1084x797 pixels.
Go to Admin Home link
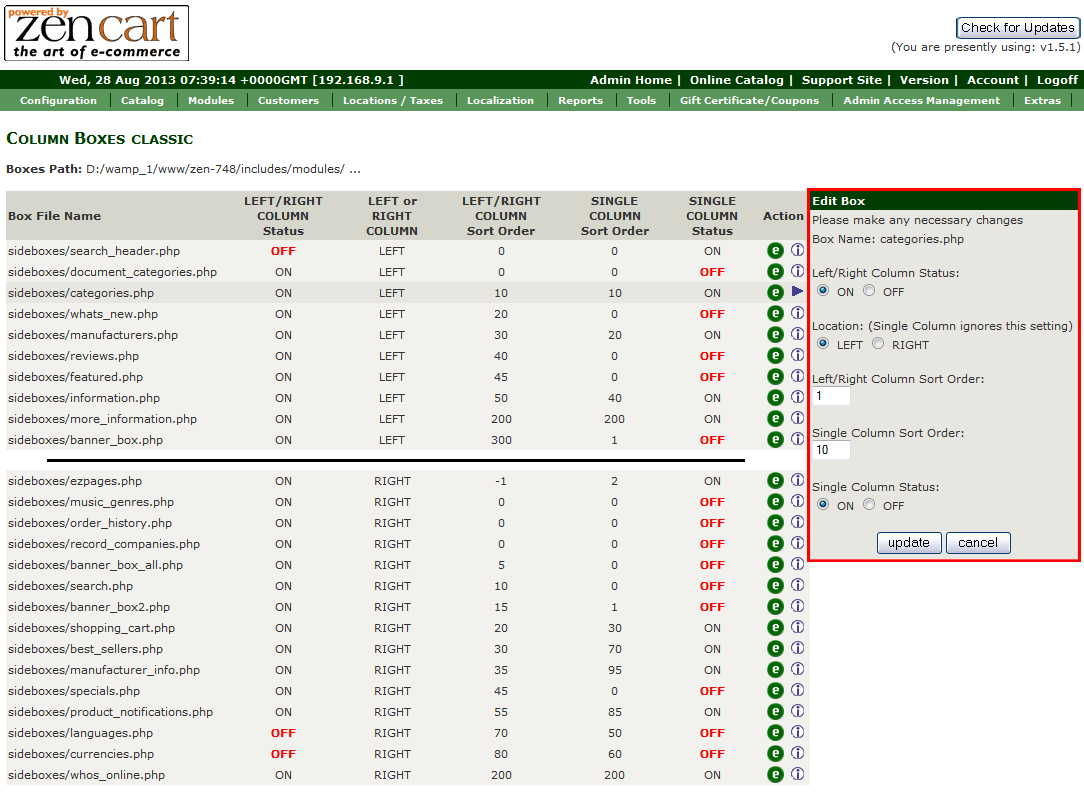(x=630, y=80)
